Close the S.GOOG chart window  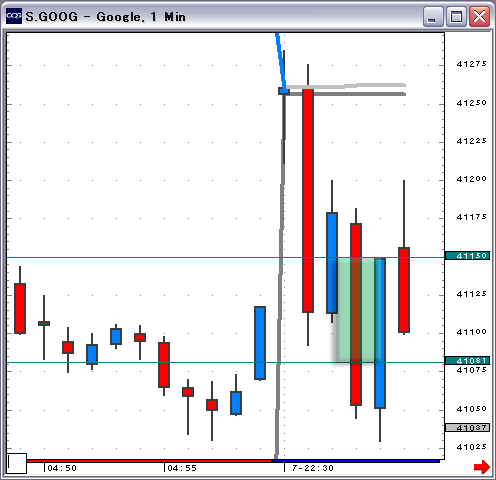(479, 17)
